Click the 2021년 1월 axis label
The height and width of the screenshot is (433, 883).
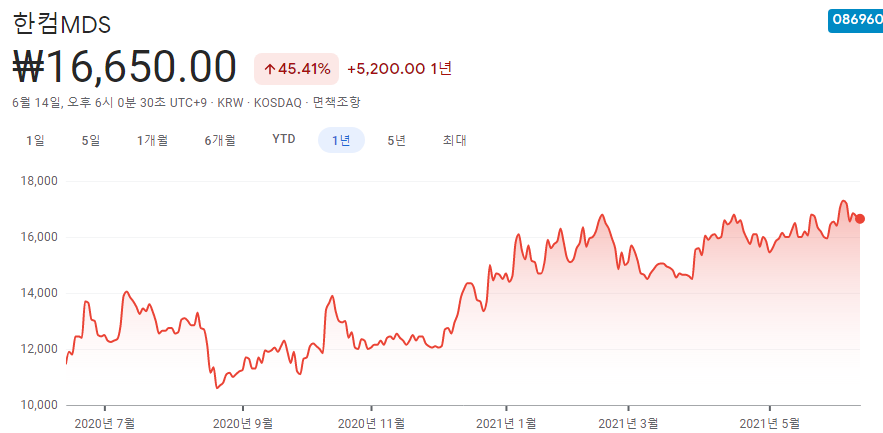click(506, 423)
